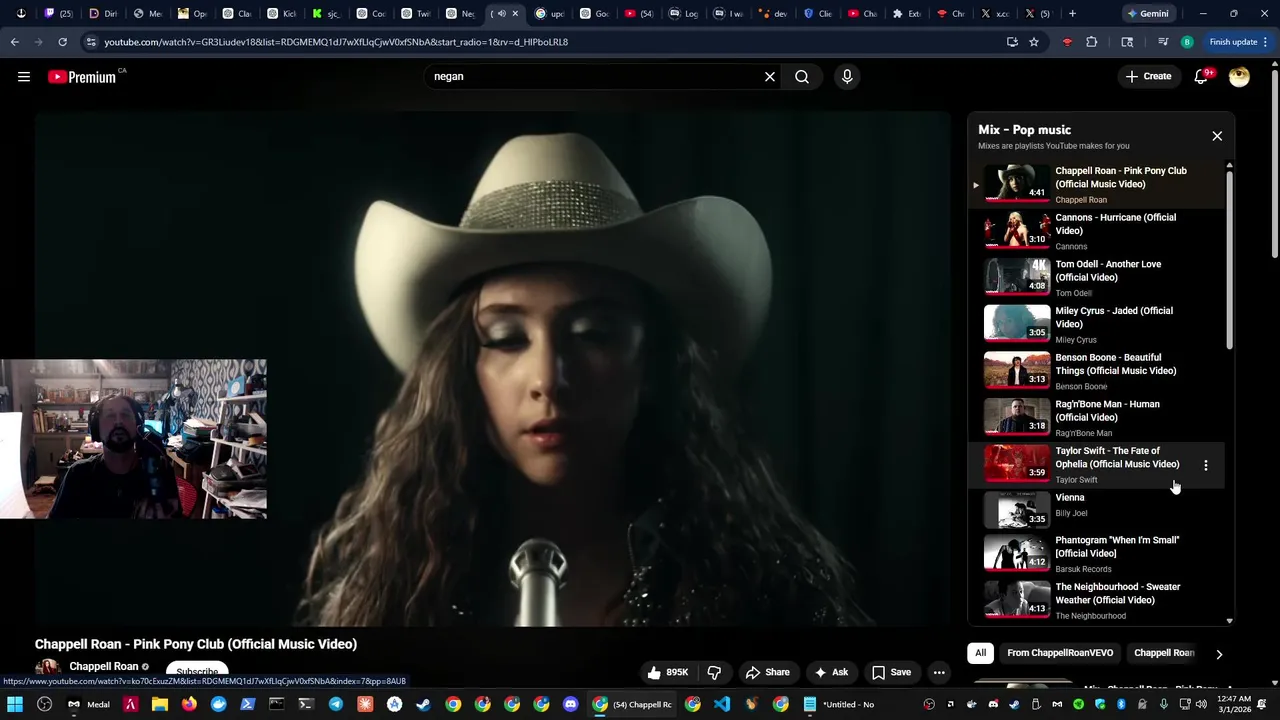Play Rag'n'Bone Man - Human
Screen dimensions: 1280x720
tap(1095, 418)
